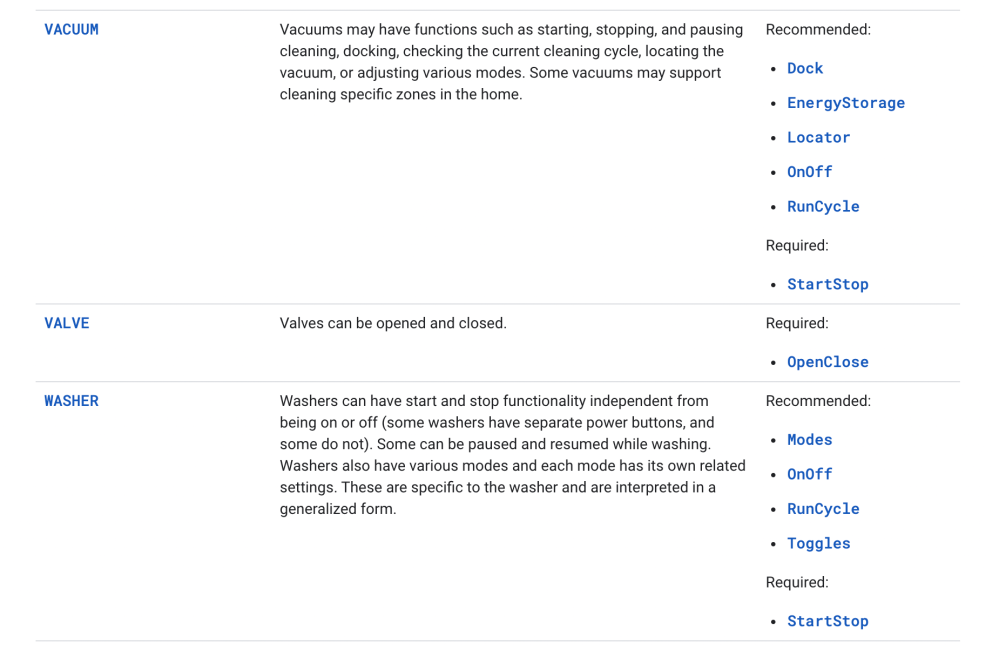Click the Required label in the VALVE row
999x650 pixels.
click(x=797, y=323)
